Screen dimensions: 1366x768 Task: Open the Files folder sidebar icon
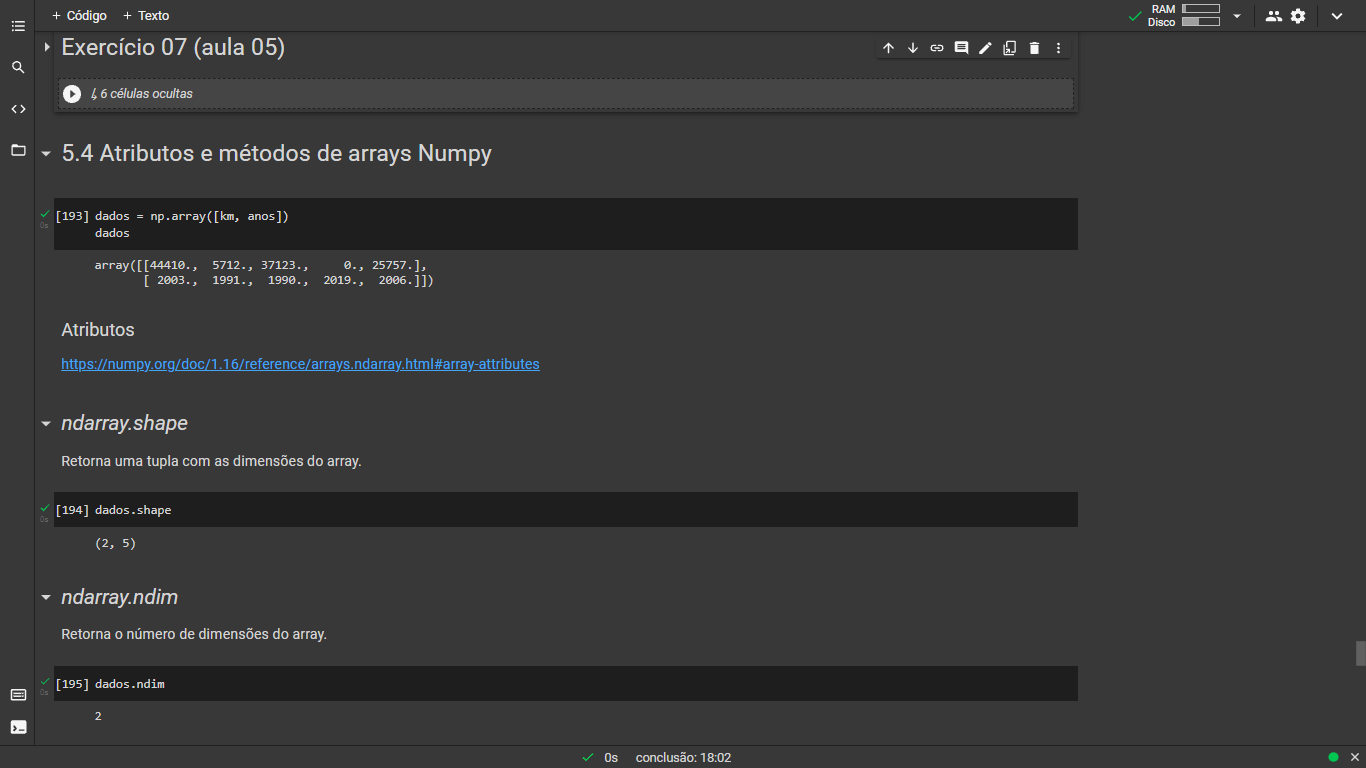click(18, 150)
